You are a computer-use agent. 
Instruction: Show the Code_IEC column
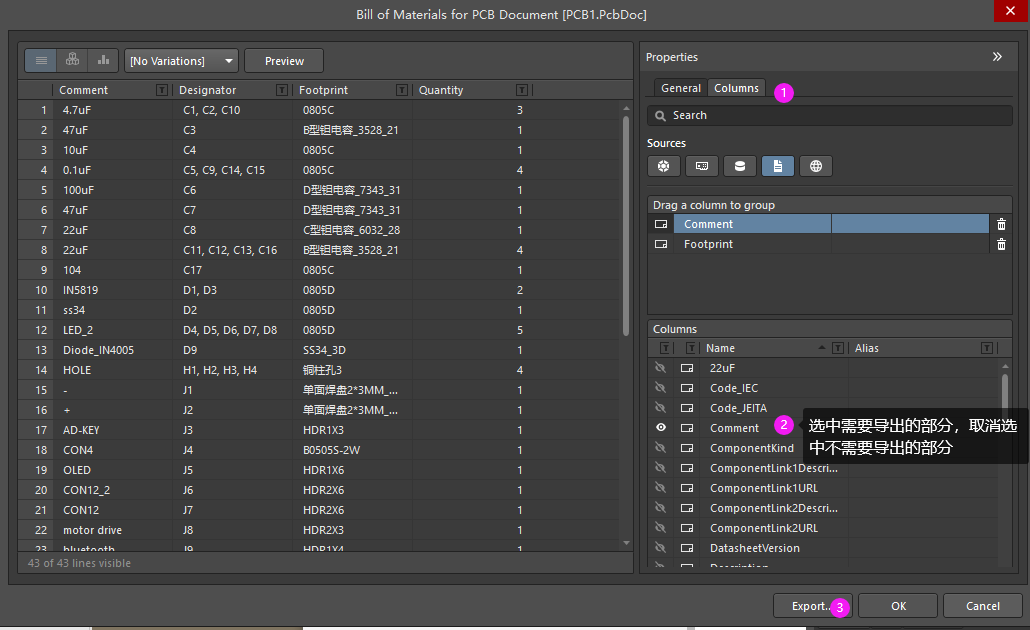coord(661,388)
